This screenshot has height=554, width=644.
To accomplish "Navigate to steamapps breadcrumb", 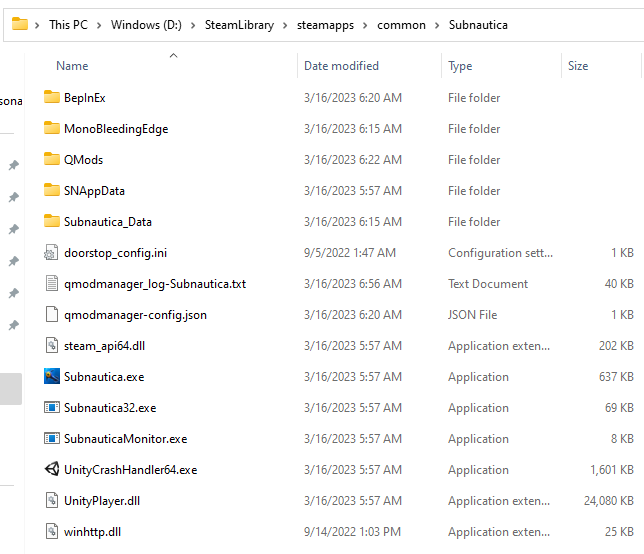I will (x=325, y=25).
